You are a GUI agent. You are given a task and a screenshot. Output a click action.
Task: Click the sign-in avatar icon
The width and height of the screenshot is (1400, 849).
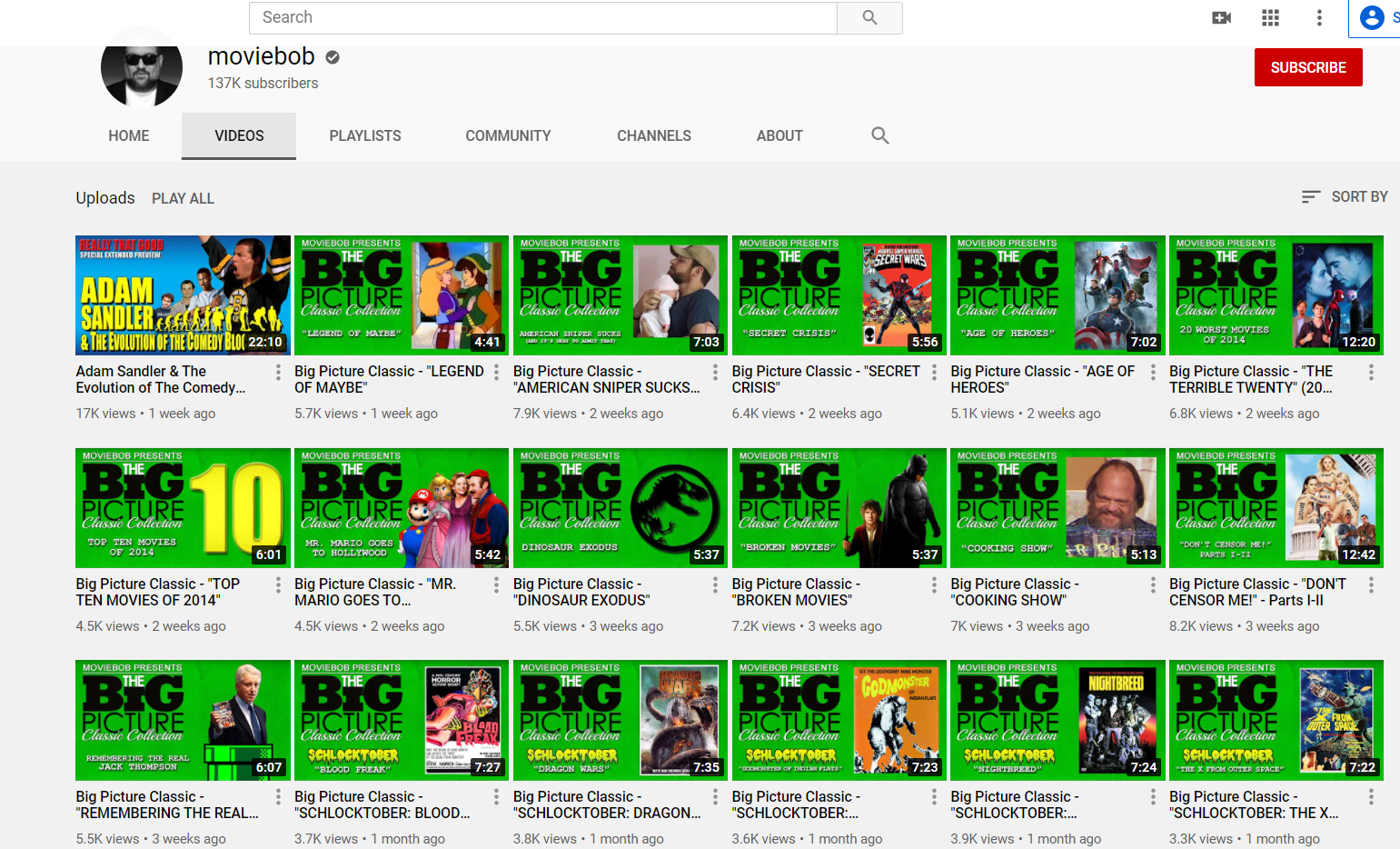pos(1372,17)
